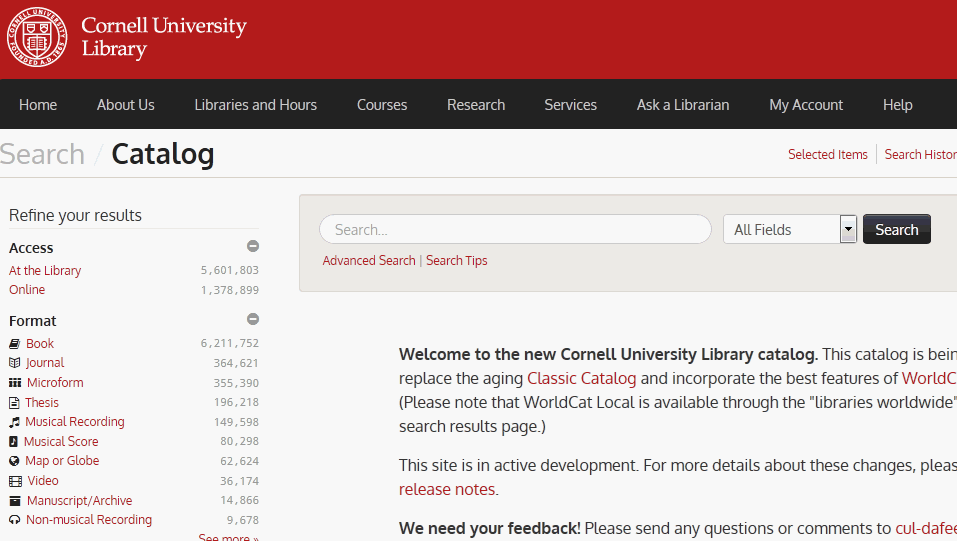The image size is (957, 541).
Task: Click the Catalog page heading
Action: point(162,154)
